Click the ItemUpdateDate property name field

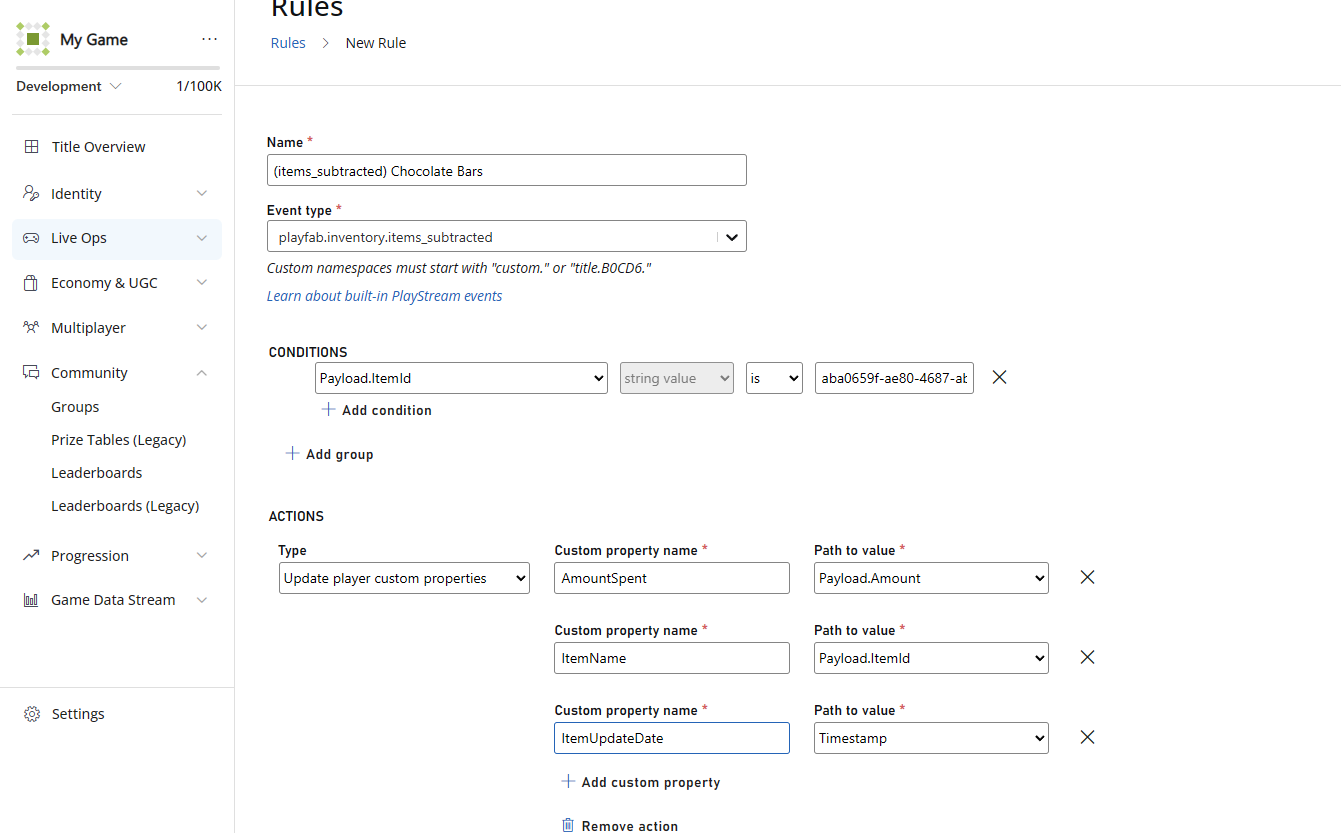(x=672, y=738)
